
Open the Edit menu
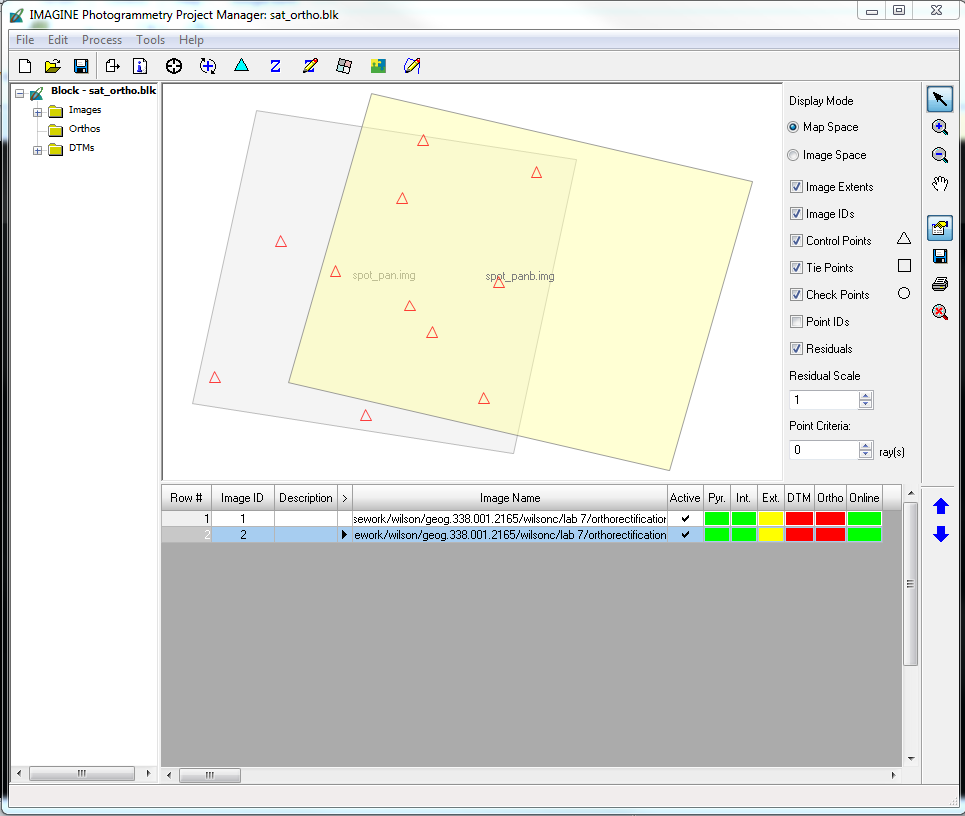pyautogui.click(x=58, y=39)
